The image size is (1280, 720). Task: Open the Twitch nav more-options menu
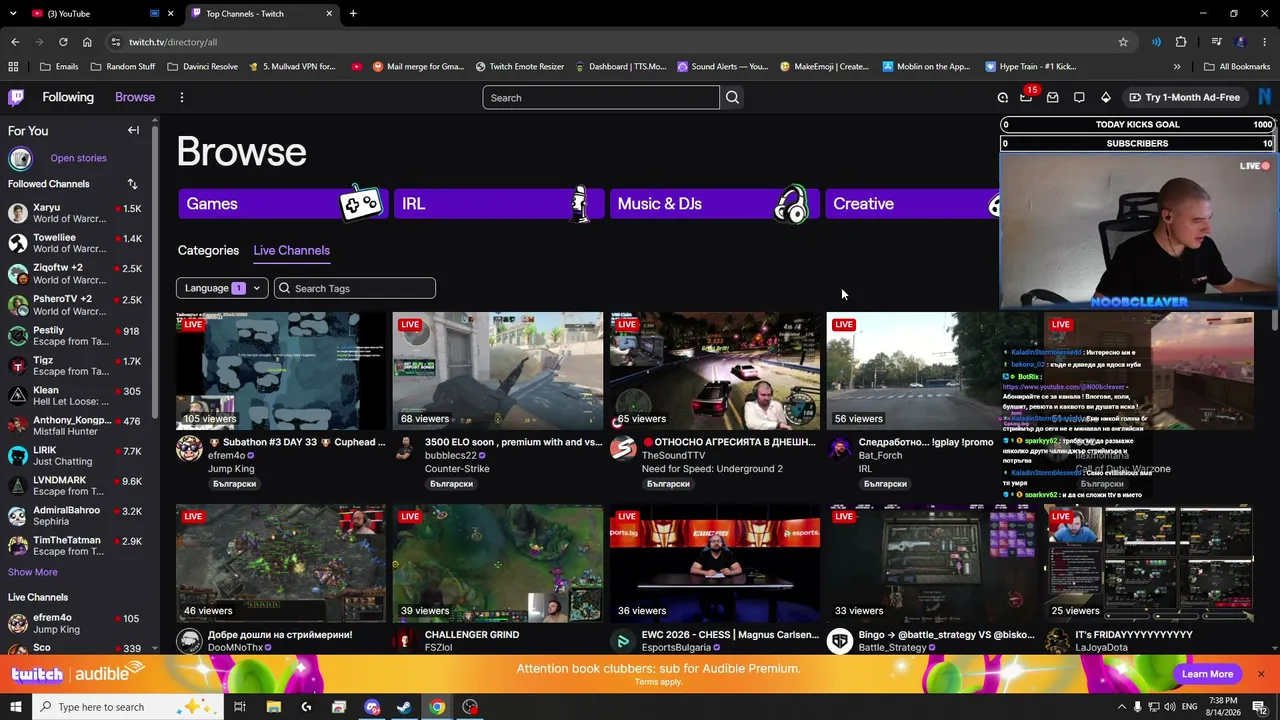pos(181,97)
